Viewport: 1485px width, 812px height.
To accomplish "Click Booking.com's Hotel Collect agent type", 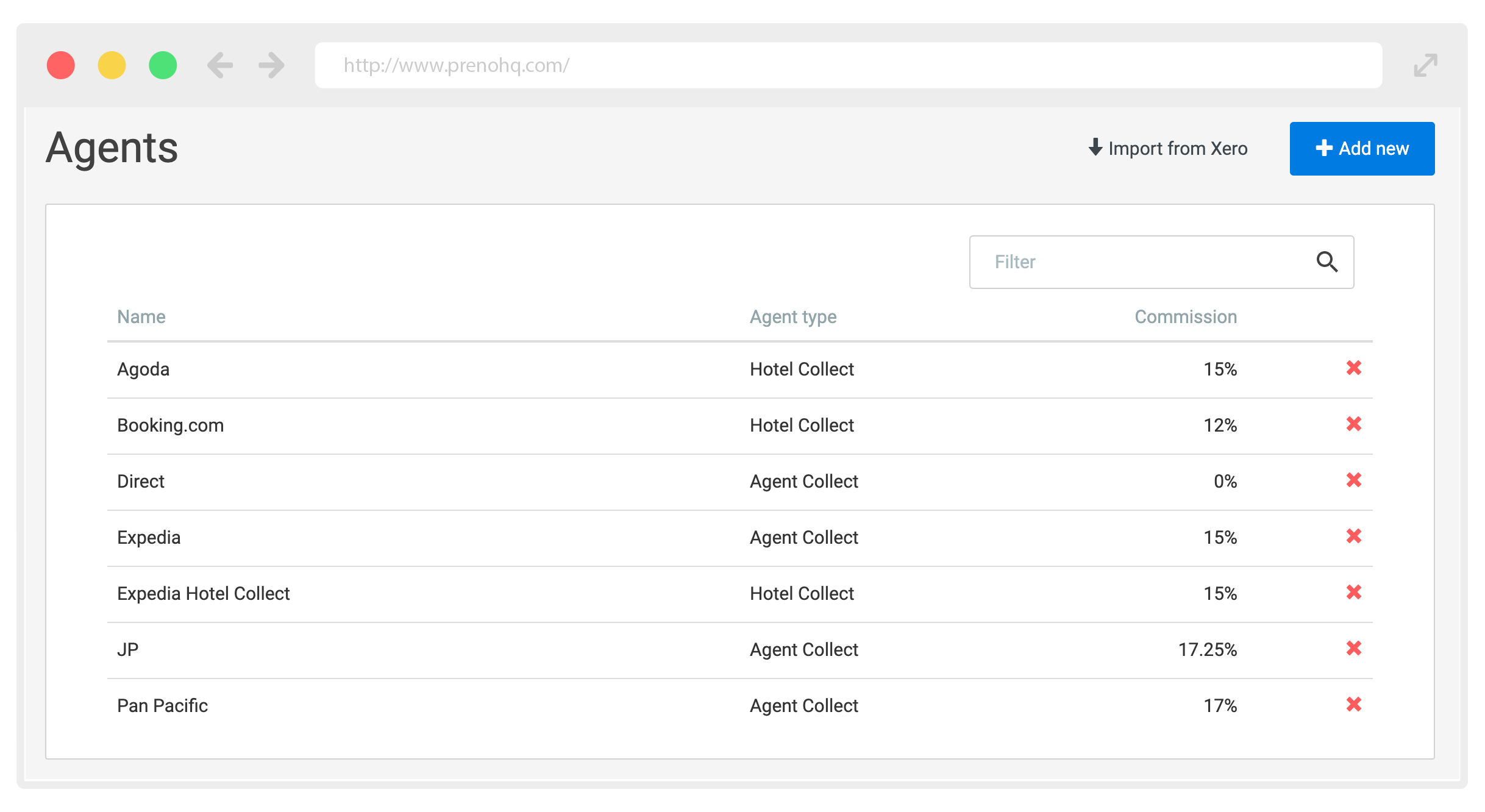I will pyautogui.click(x=802, y=426).
